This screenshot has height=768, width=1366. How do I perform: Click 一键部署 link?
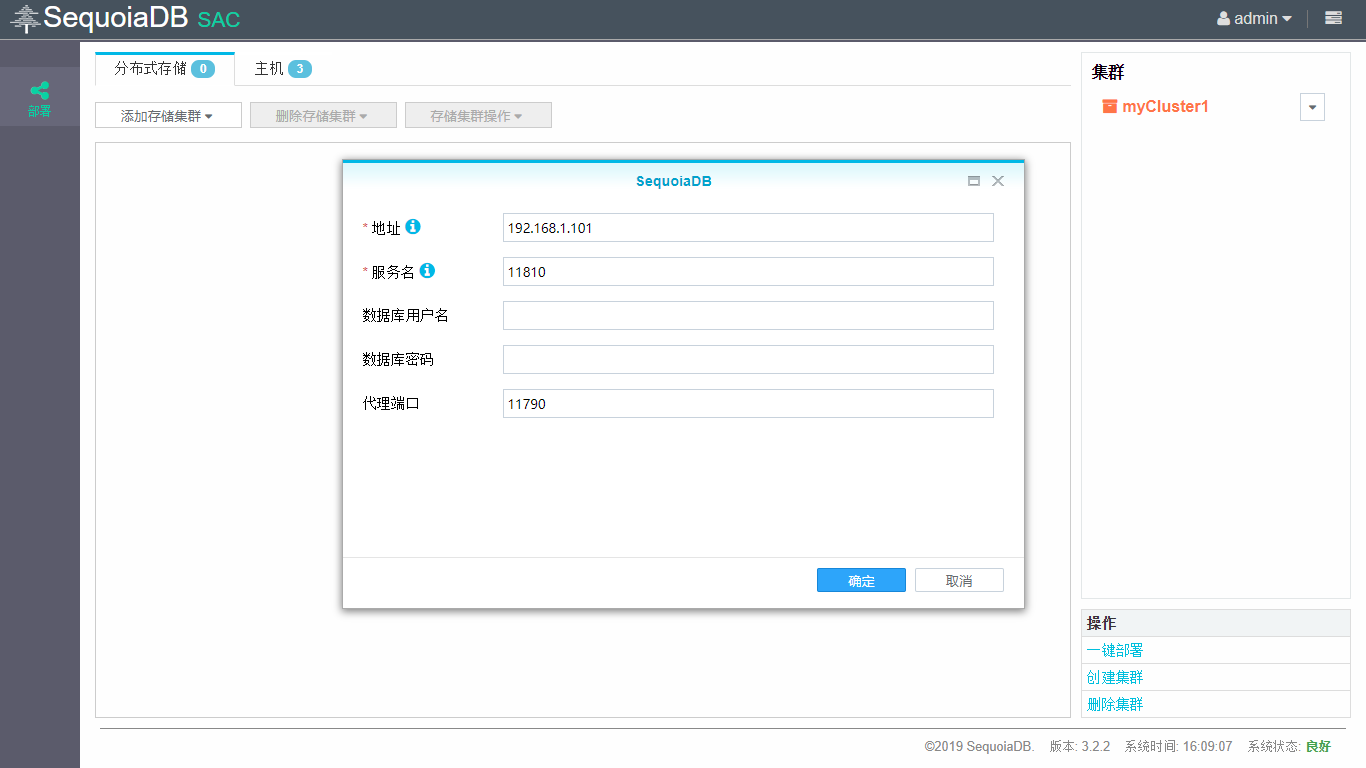(1115, 650)
